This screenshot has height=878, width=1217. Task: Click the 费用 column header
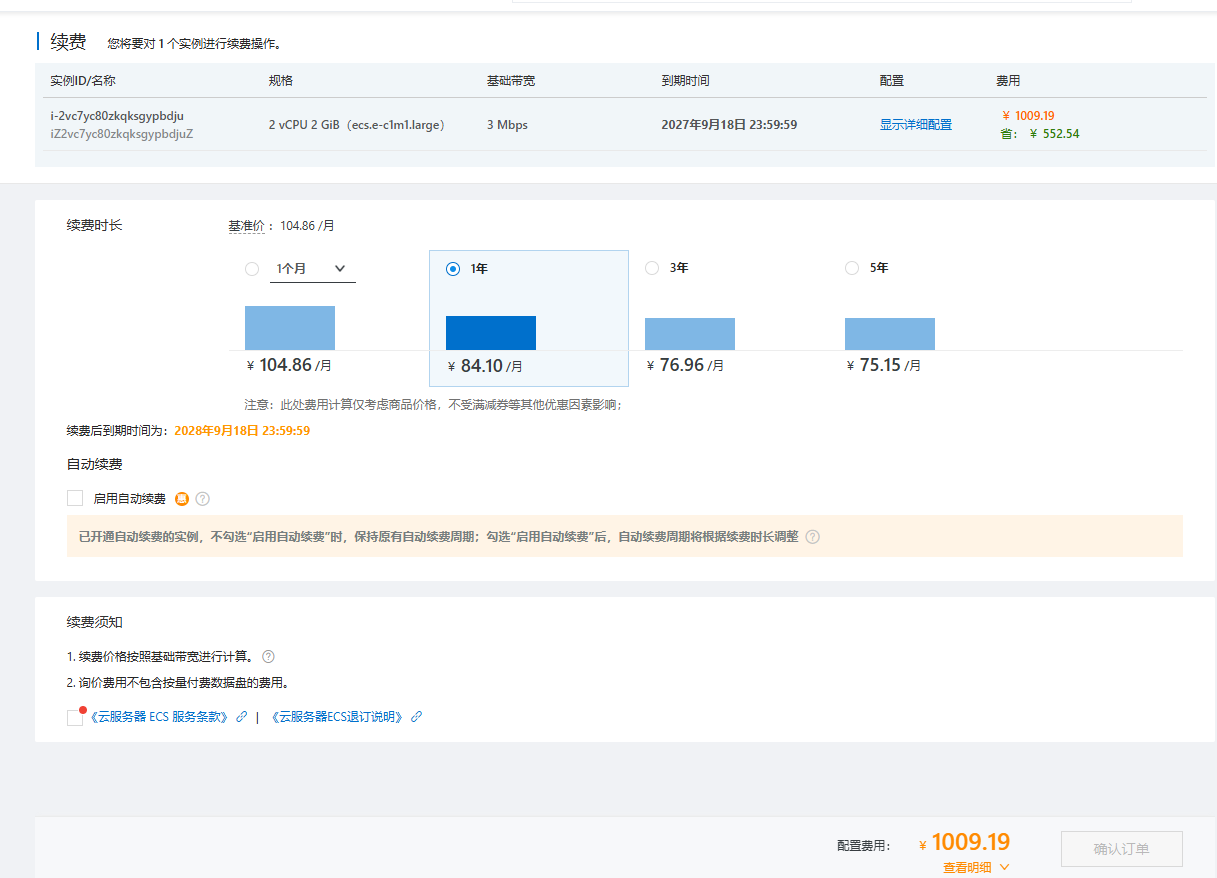(1008, 81)
